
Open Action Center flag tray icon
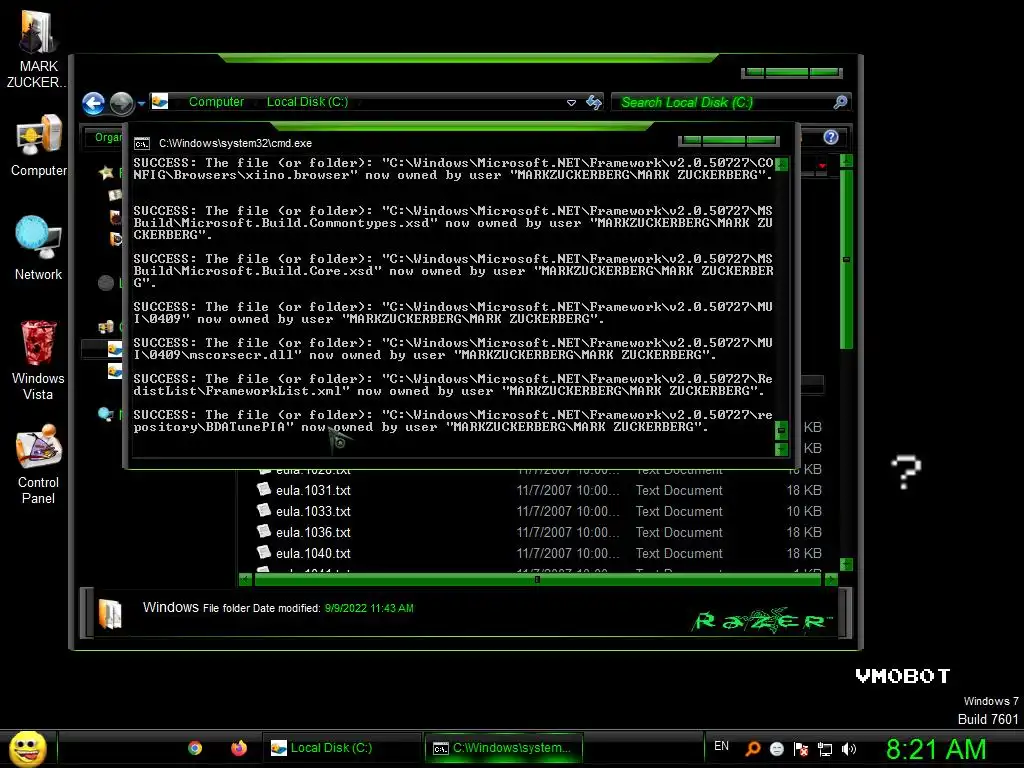click(x=801, y=749)
